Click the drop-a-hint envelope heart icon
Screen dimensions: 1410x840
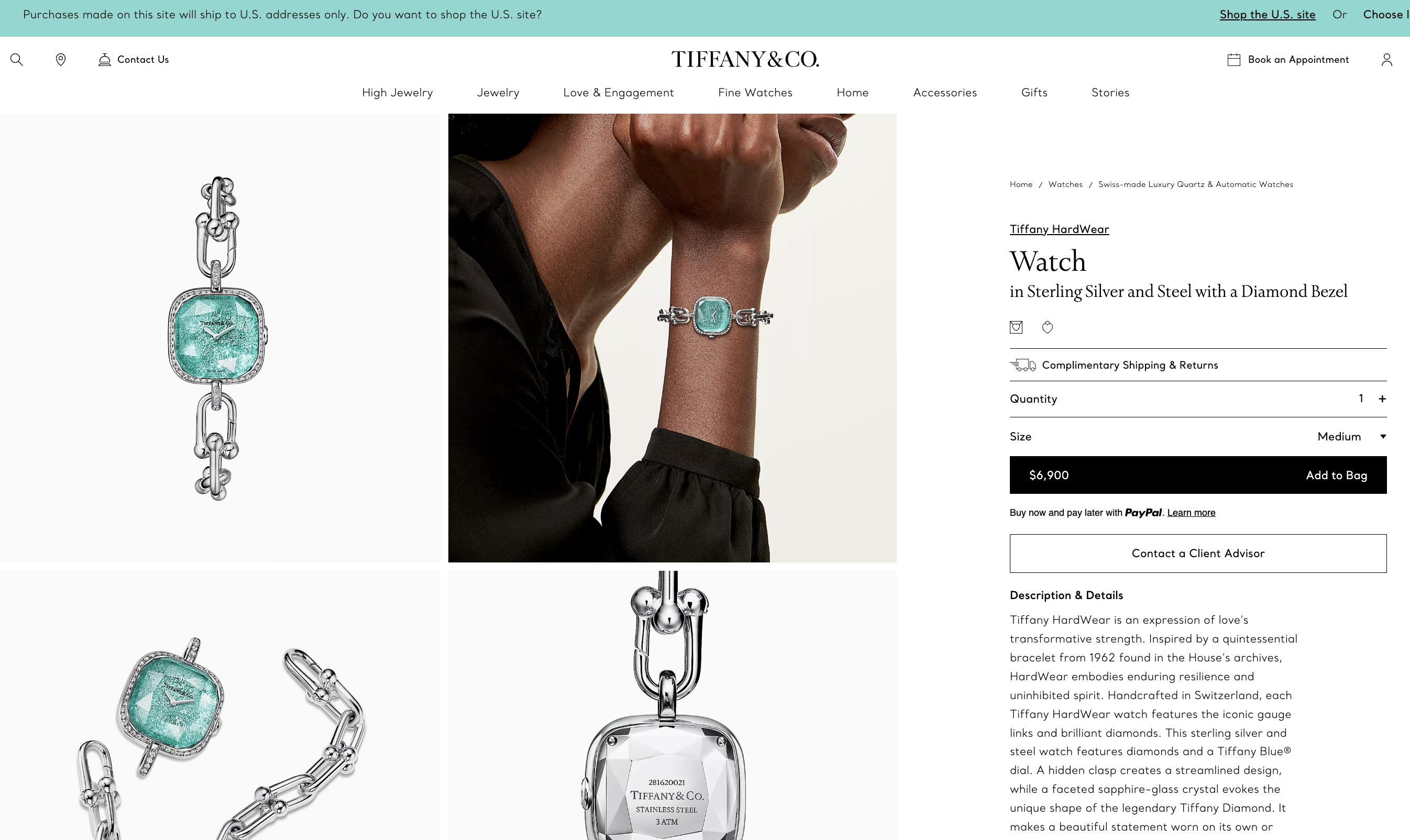pos(1016,327)
